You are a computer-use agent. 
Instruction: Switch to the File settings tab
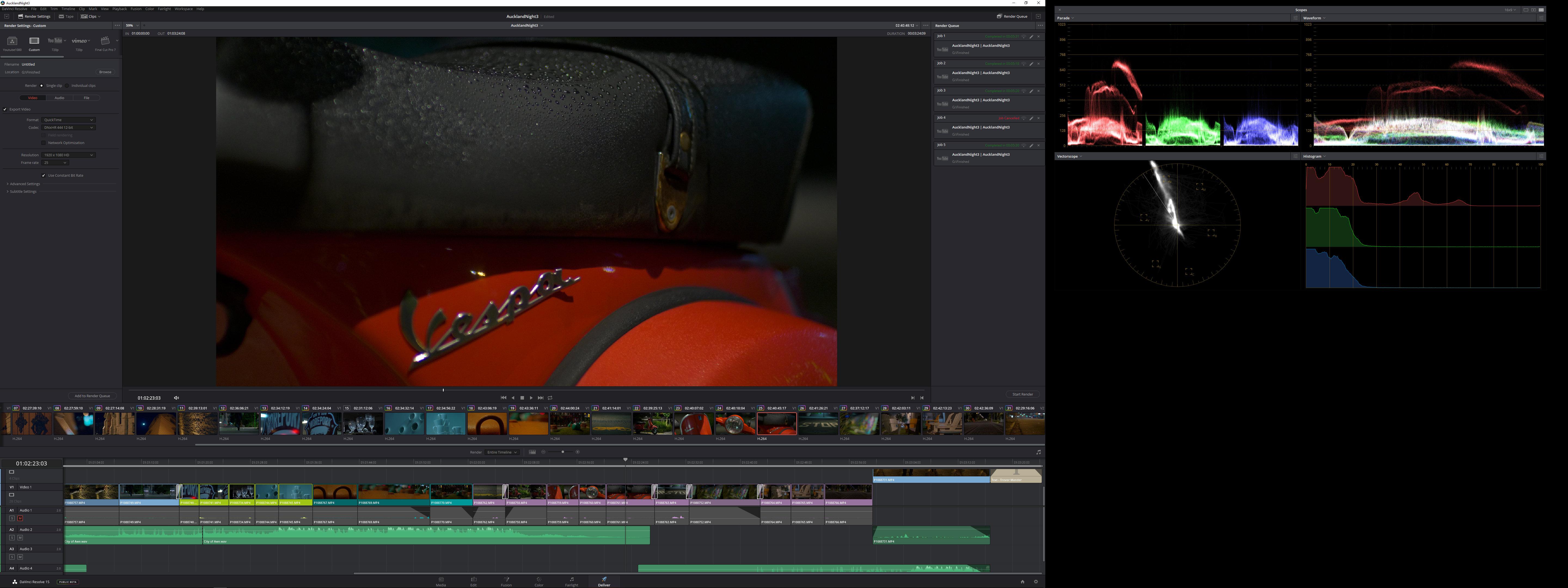click(87, 98)
